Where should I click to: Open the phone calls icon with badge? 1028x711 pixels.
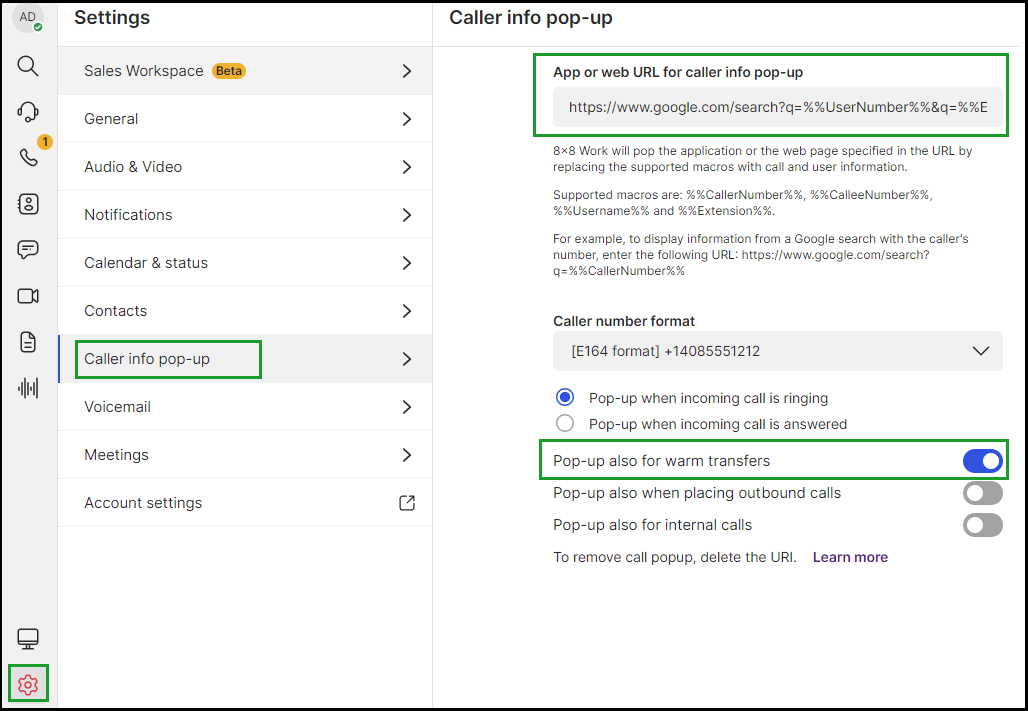click(28, 157)
